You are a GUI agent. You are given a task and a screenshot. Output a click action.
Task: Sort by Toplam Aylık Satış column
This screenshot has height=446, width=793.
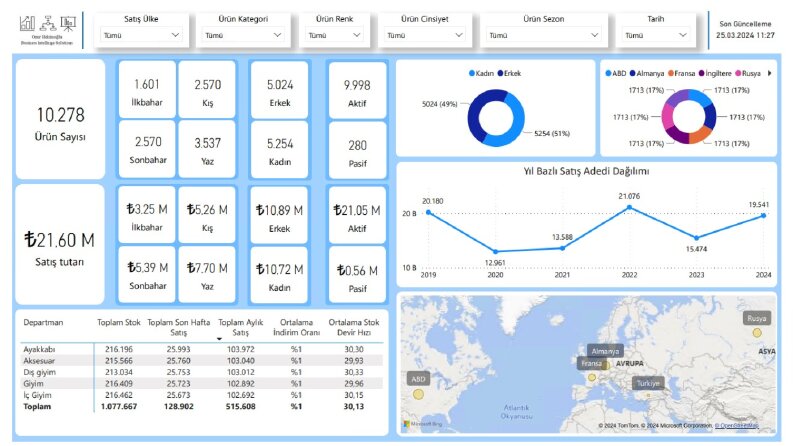241,327
